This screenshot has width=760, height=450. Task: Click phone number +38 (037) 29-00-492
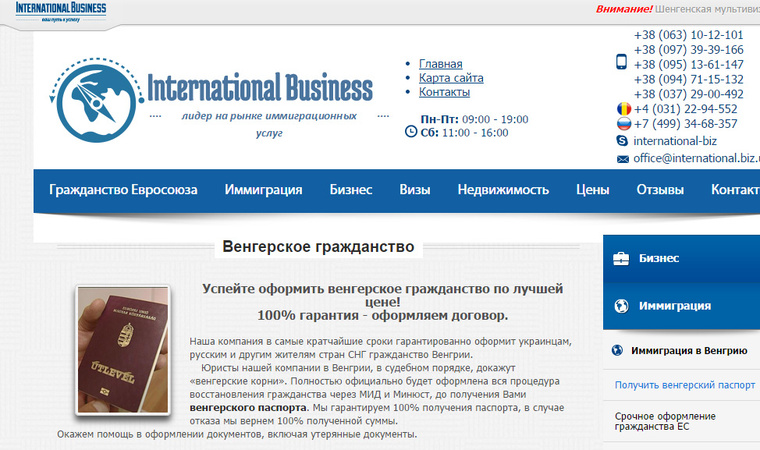click(688, 94)
